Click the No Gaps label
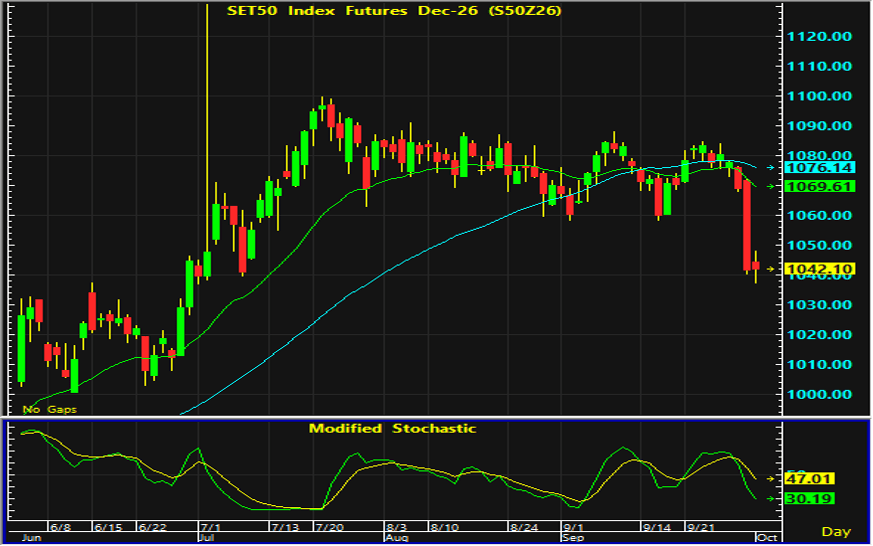 coord(50,410)
